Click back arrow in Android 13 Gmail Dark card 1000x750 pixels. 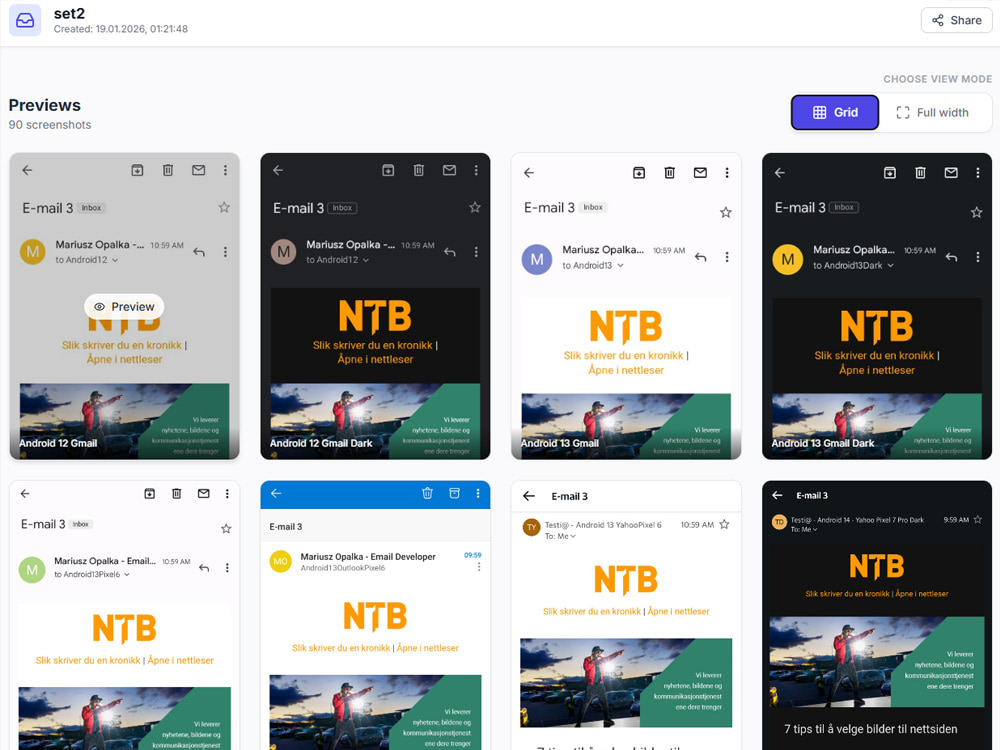click(779, 173)
